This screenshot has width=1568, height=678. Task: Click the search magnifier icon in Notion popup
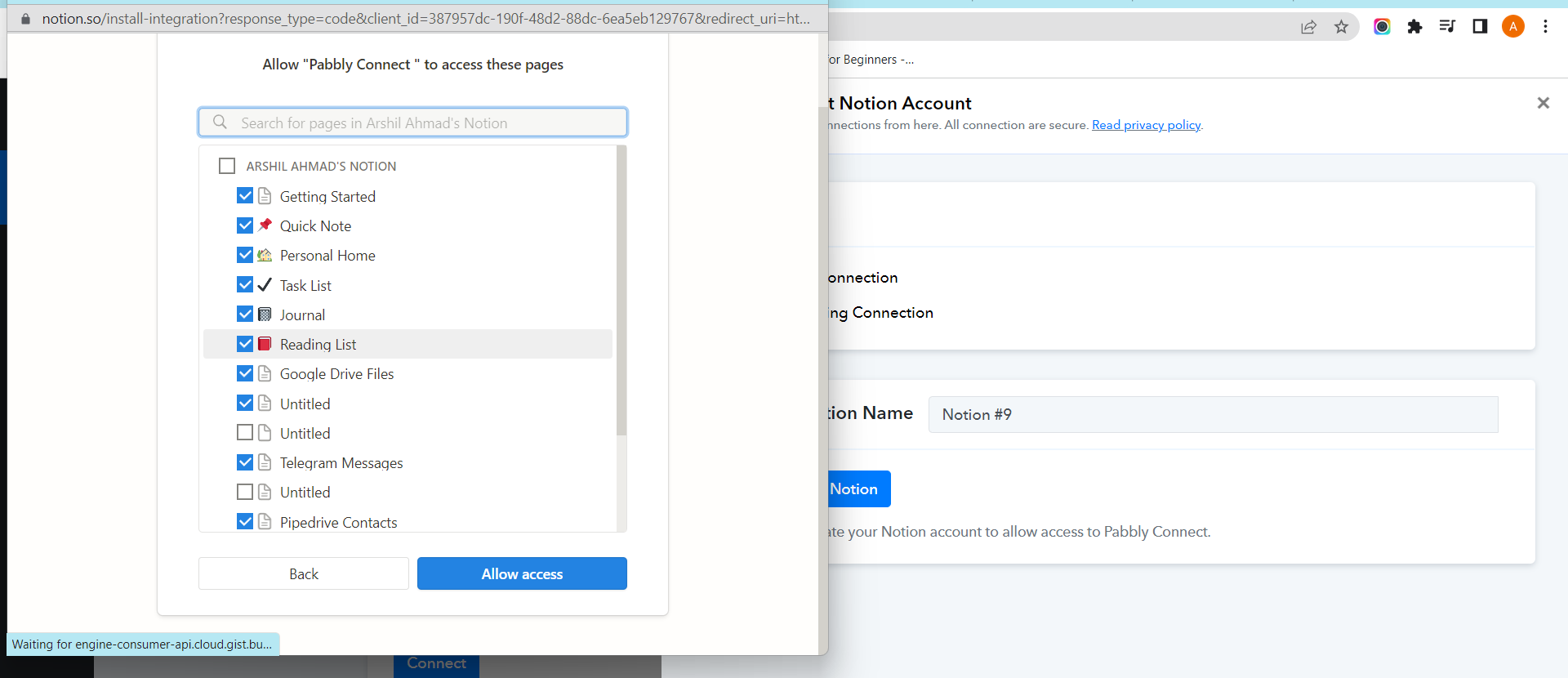pyautogui.click(x=220, y=123)
